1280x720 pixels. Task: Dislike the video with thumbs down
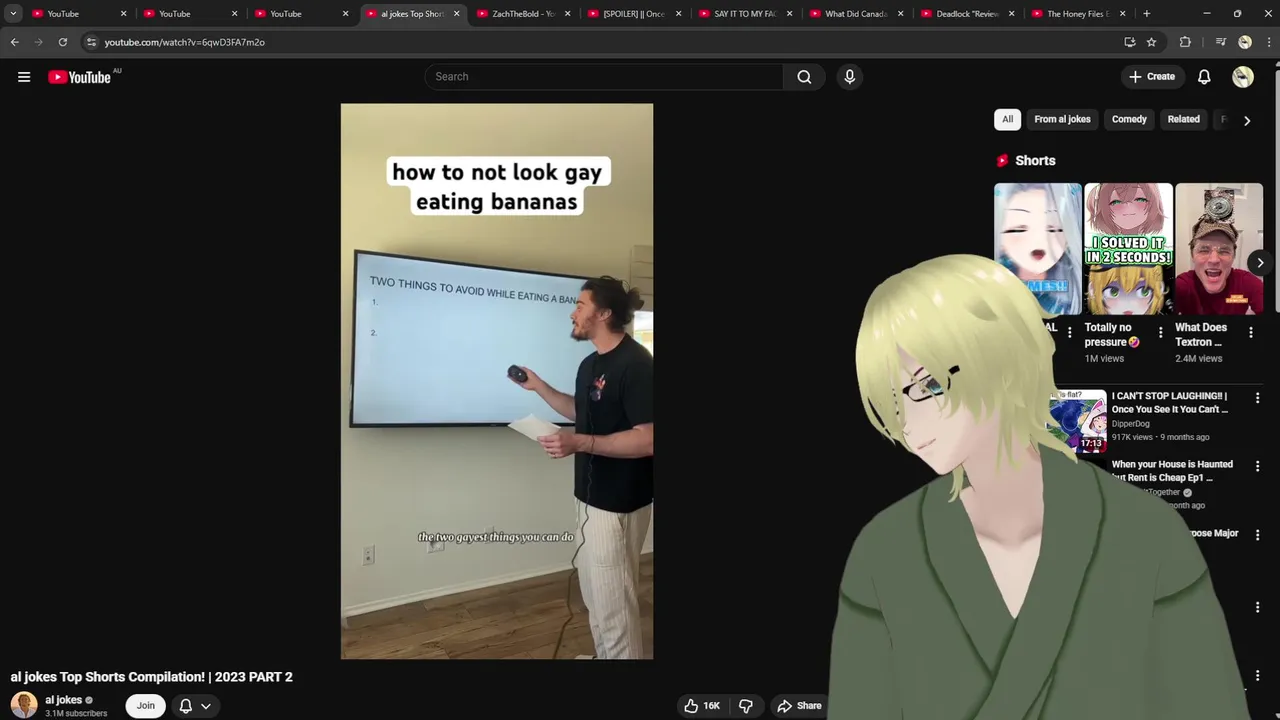pos(746,706)
